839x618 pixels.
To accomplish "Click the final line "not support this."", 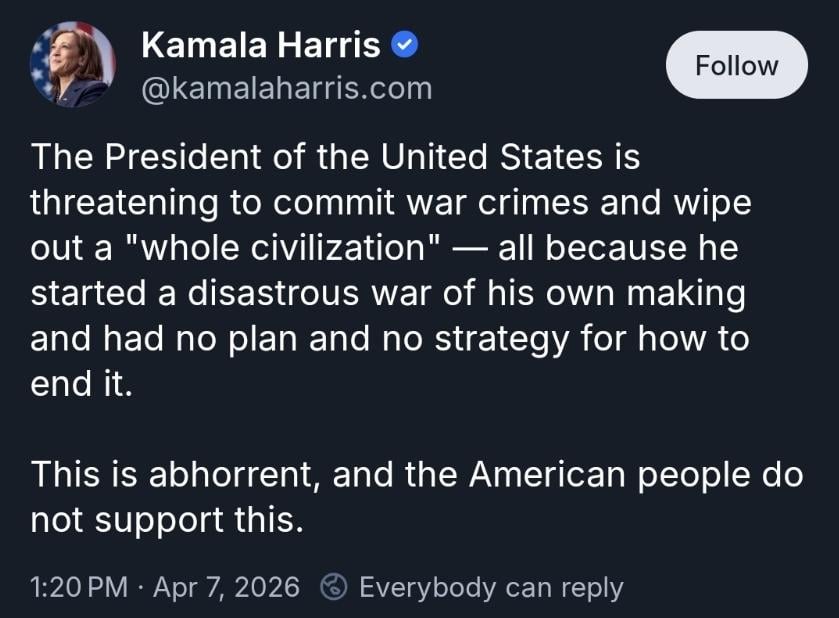I will coord(167,520).
